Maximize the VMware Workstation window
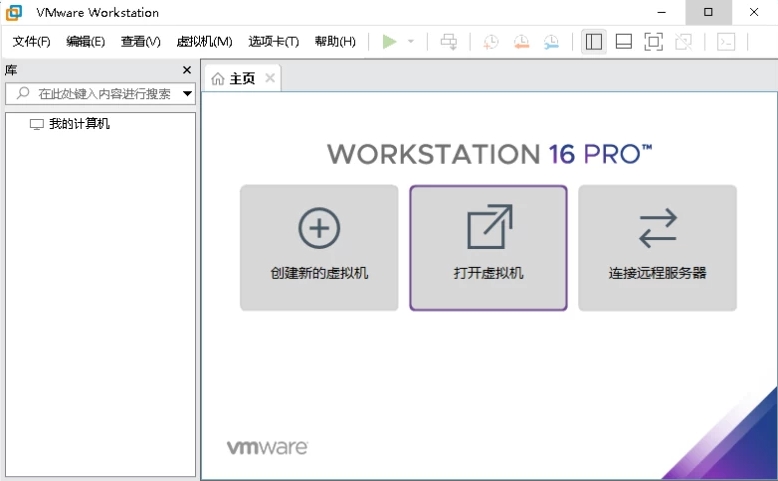 708,12
